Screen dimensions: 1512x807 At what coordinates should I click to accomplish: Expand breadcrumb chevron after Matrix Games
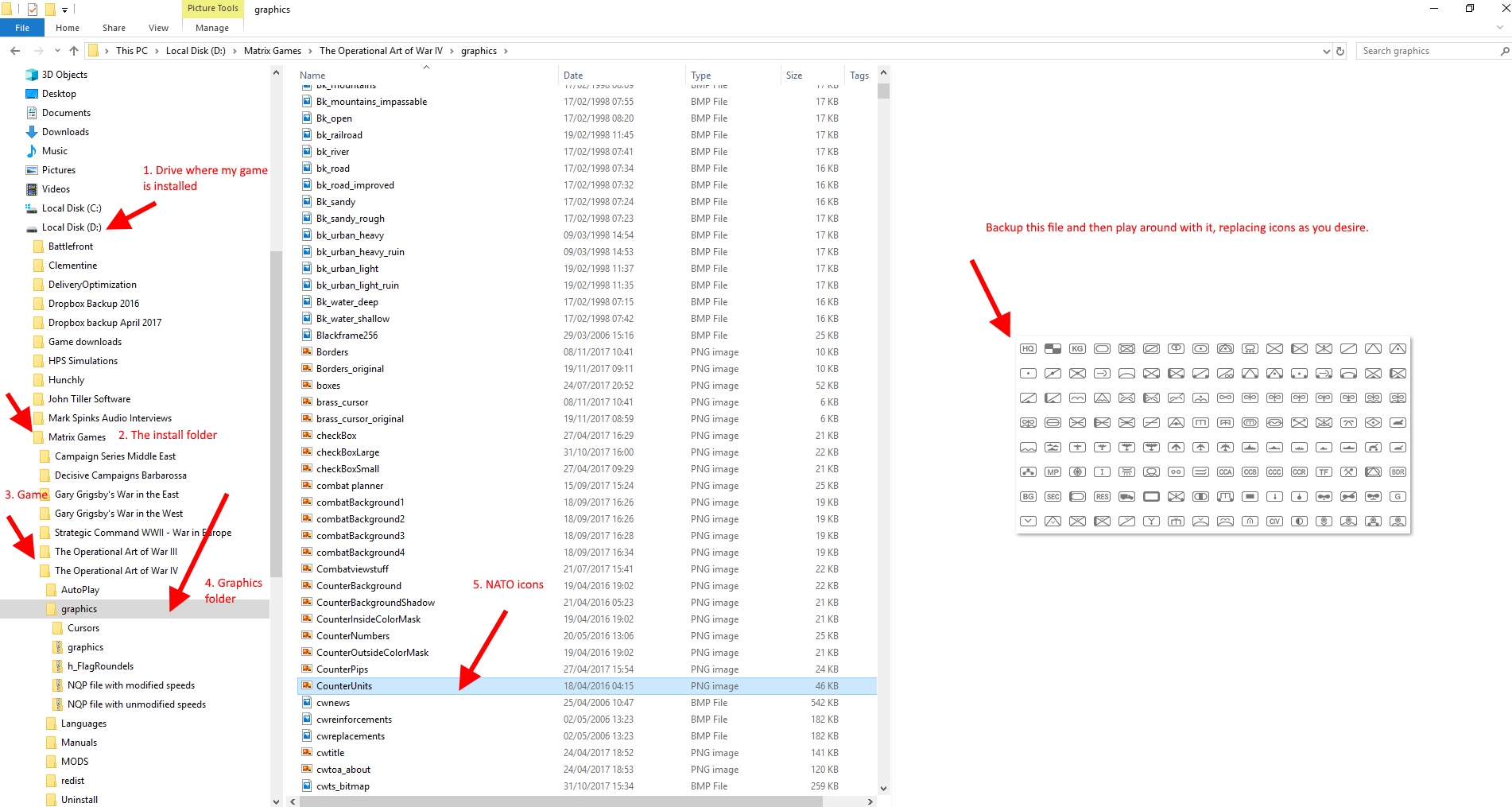click(310, 51)
